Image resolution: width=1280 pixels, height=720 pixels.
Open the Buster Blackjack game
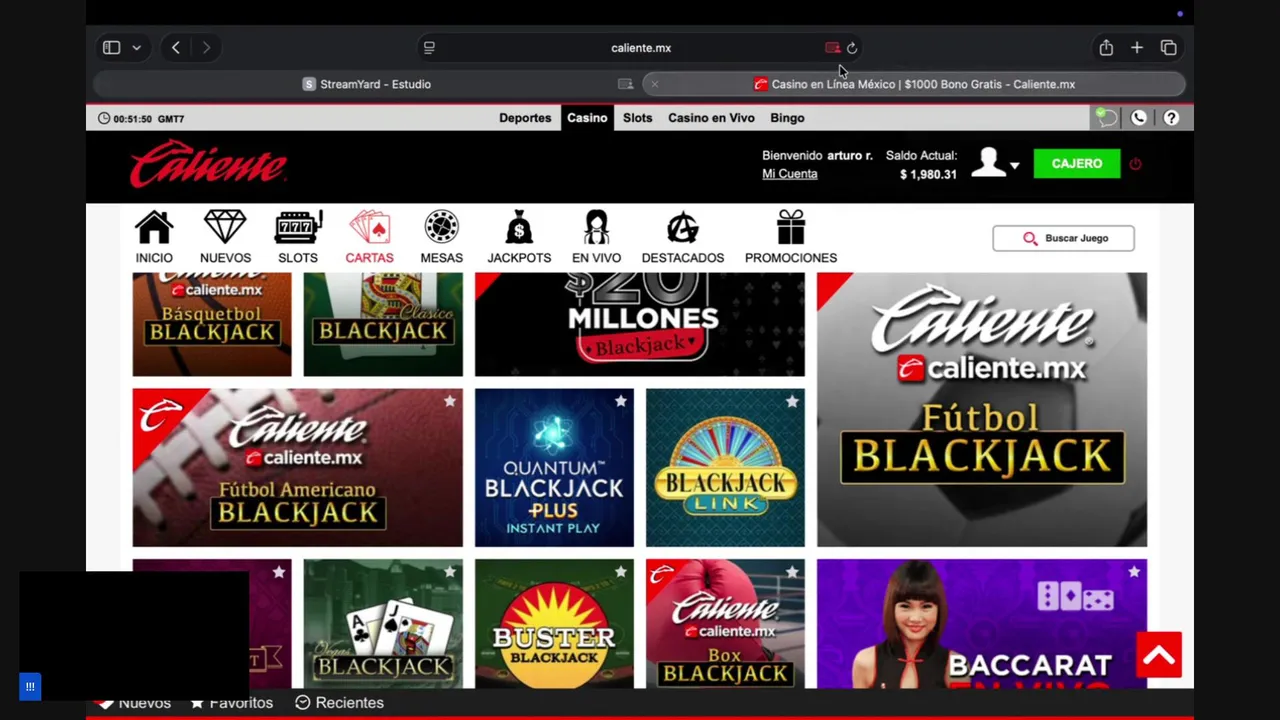pyautogui.click(x=554, y=624)
